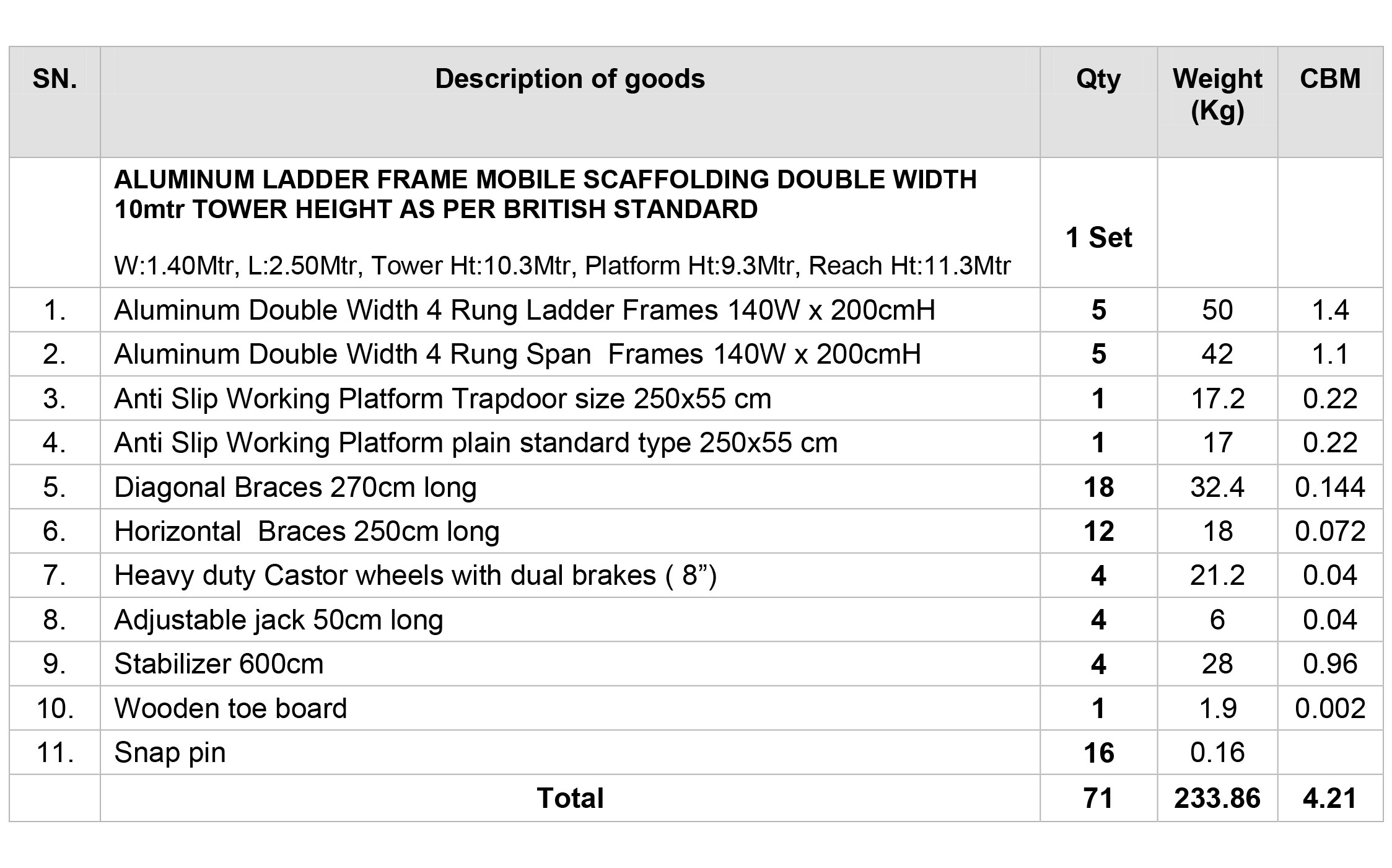Click Stabilizer 600cm weight value 28
Viewport: 1392px width, 868px height.
pos(1217,664)
